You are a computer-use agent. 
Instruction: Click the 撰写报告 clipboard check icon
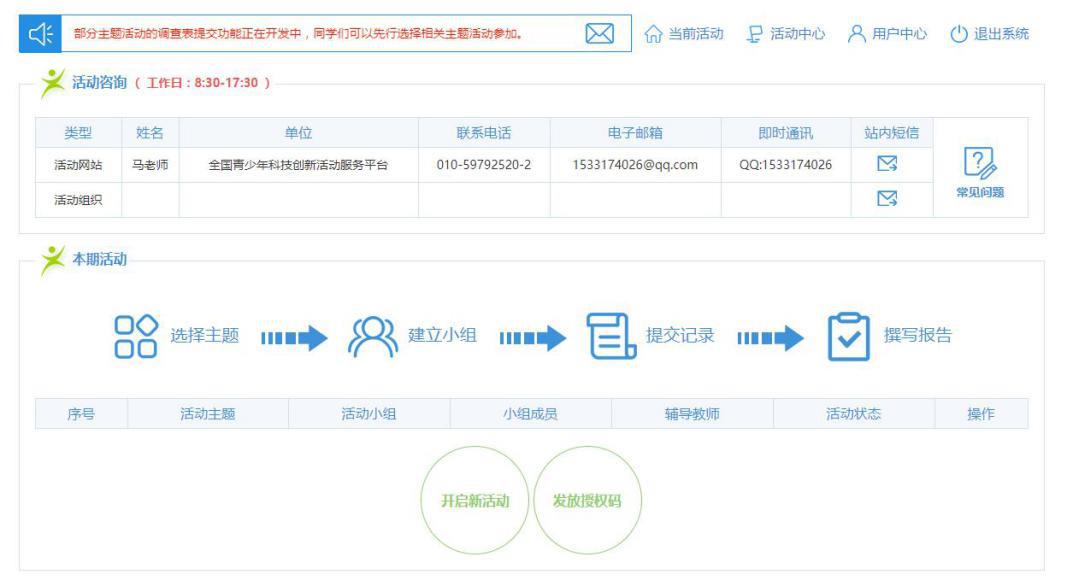[x=849, y=336]
